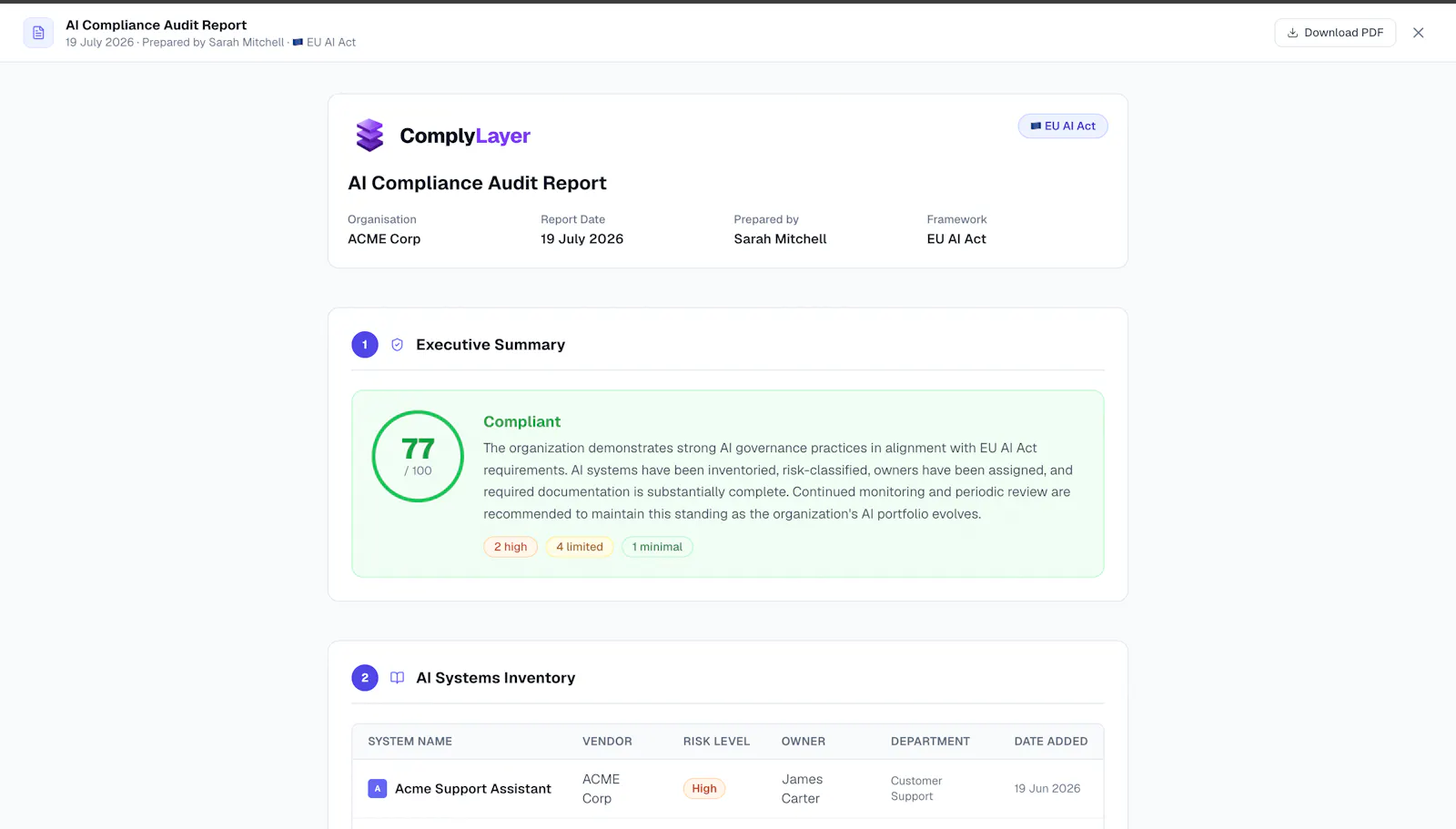
Task: Click the "1 minimal" risk pill
Action: pyautogui.click(x=657, y=547)
